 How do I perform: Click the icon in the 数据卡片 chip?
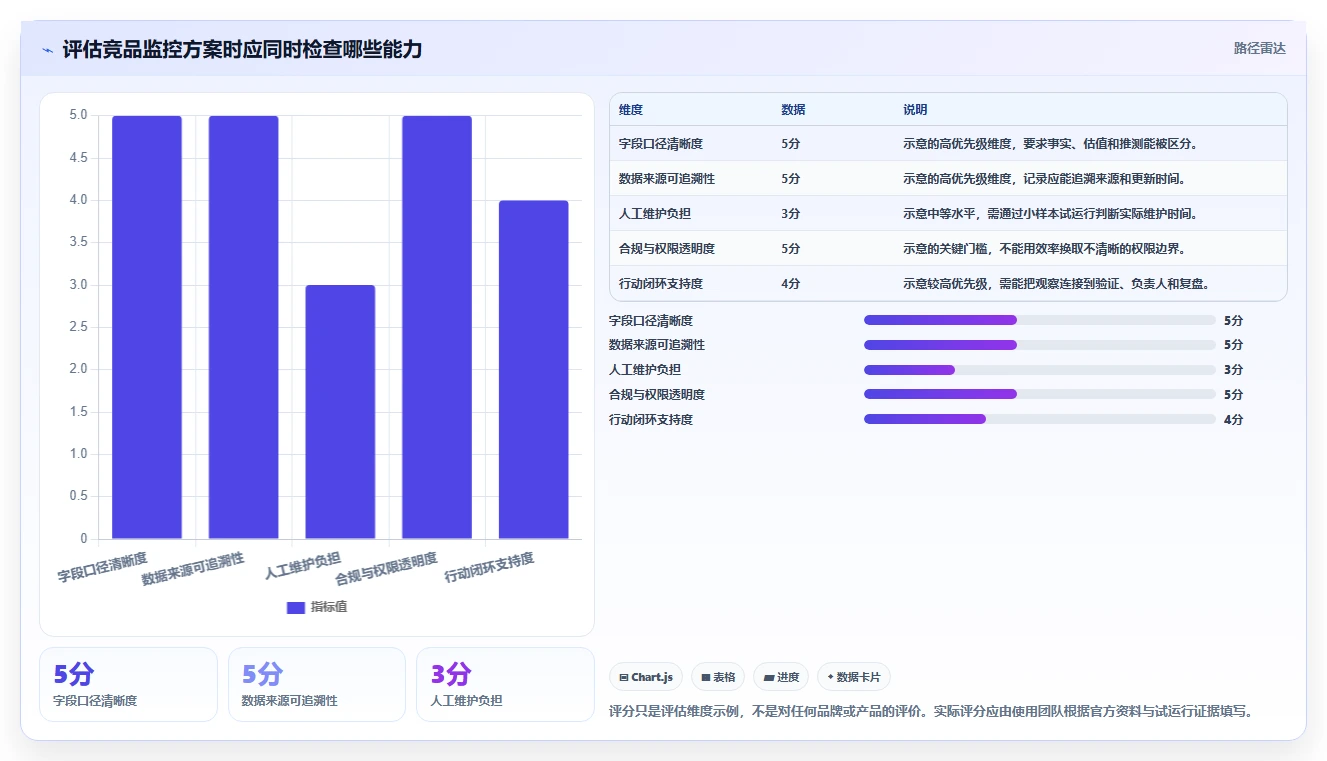(x=830, y=677)
